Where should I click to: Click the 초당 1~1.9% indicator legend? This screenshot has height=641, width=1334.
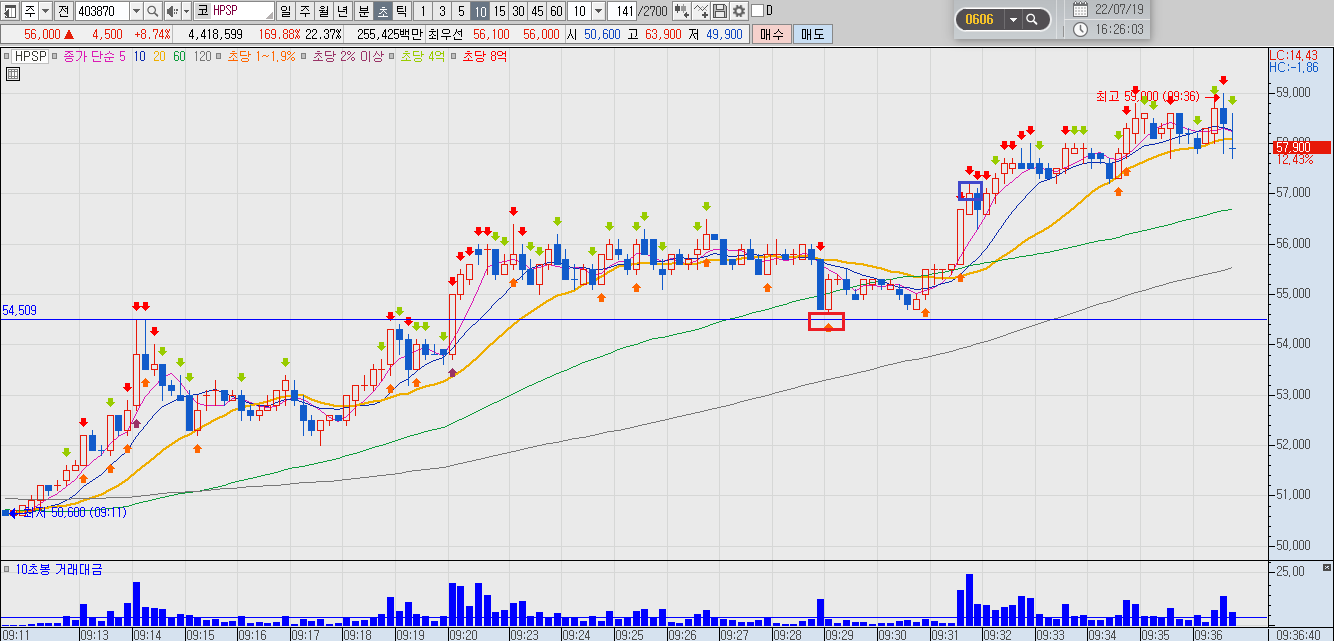261,56
